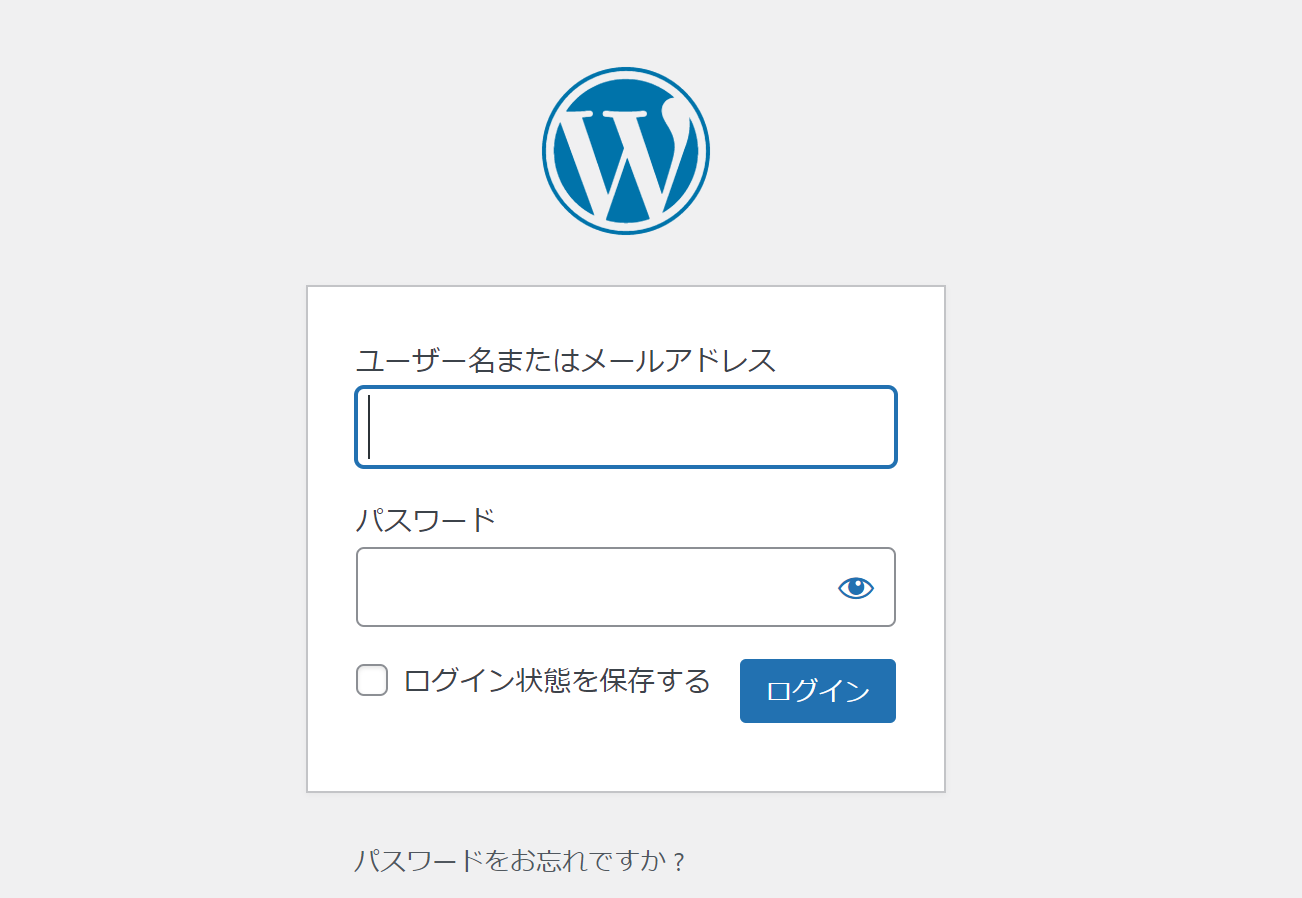The height and width of the screenshot is (898, 1302).
Task: Follow the forgot password link below the form
Action: (x=520, y=861)
